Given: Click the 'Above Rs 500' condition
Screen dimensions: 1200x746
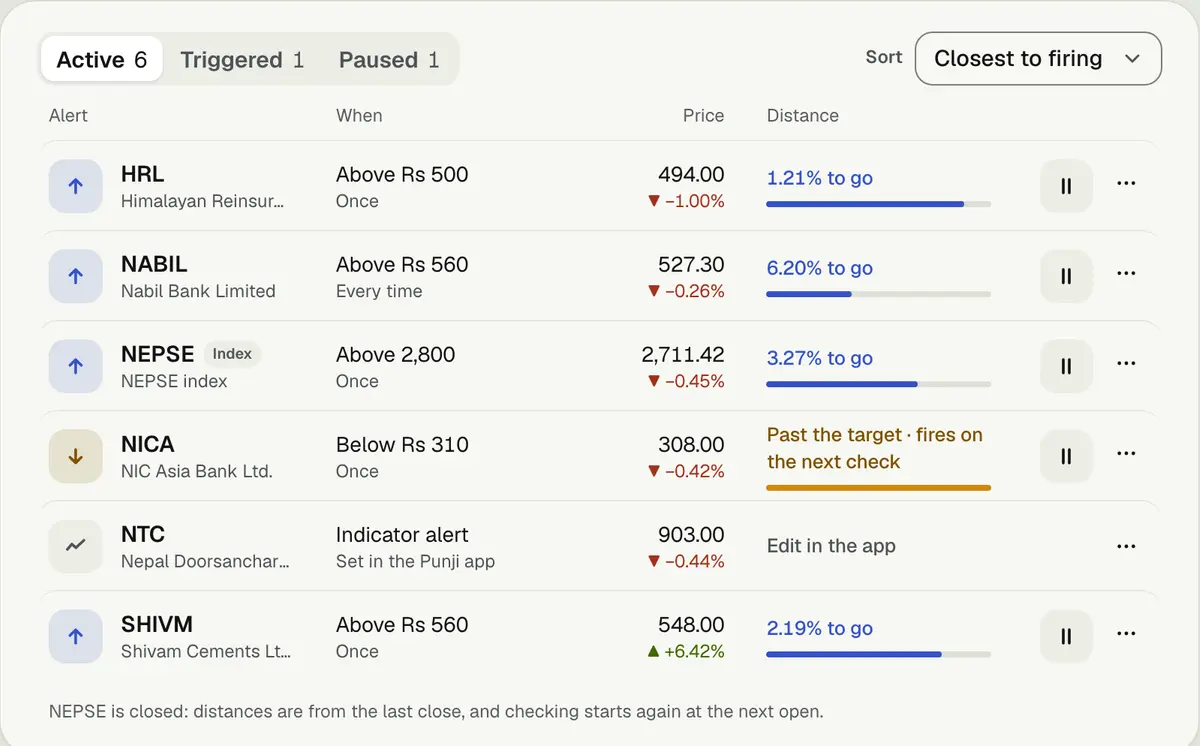Looking at the screenshot, I should (x=402, y=175).
